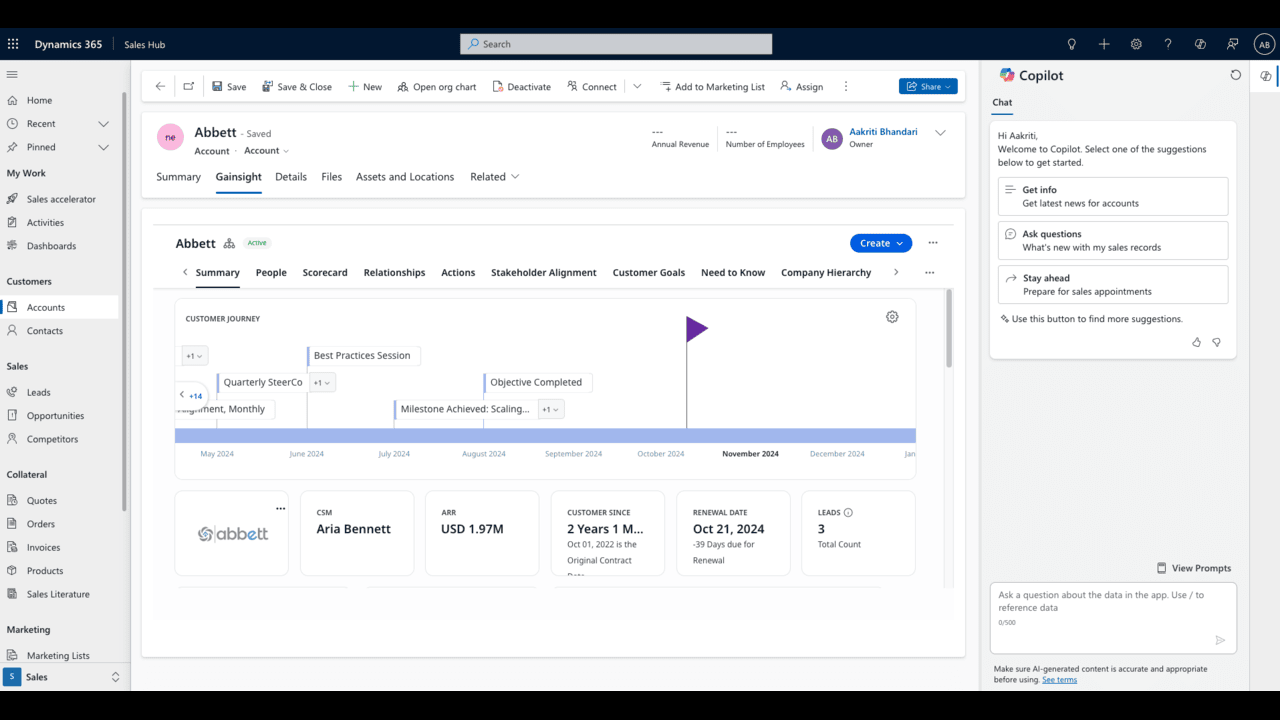The width and height of the screenshot is (1280, 720).
Task: Go back using the back arrow
Action: (160, 86)
